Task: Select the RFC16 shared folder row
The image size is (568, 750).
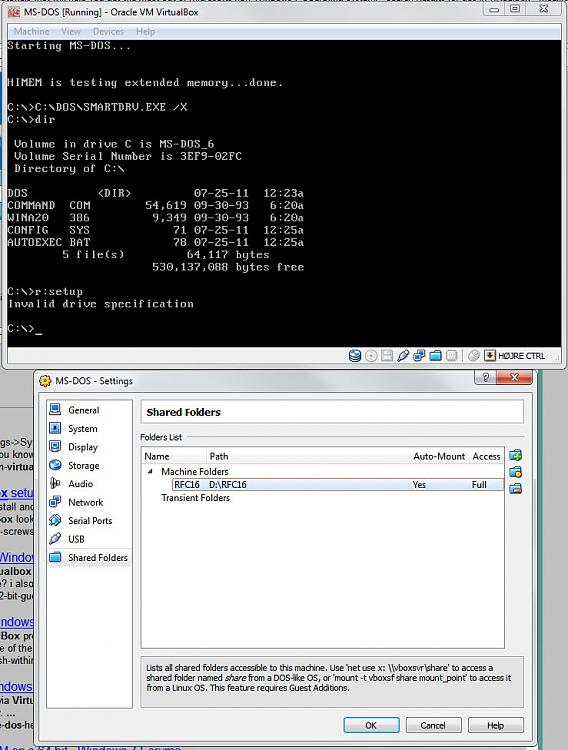Action: pos(338,485)
